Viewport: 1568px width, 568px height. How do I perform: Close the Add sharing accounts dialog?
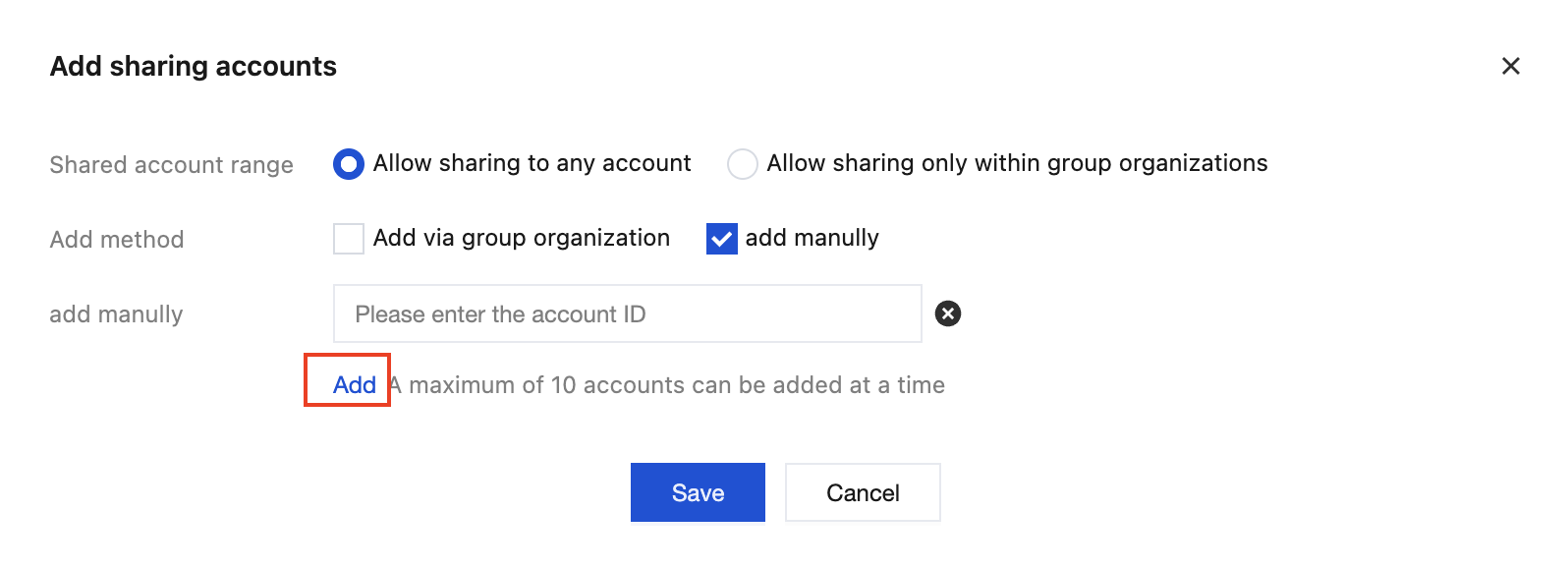1510,66
